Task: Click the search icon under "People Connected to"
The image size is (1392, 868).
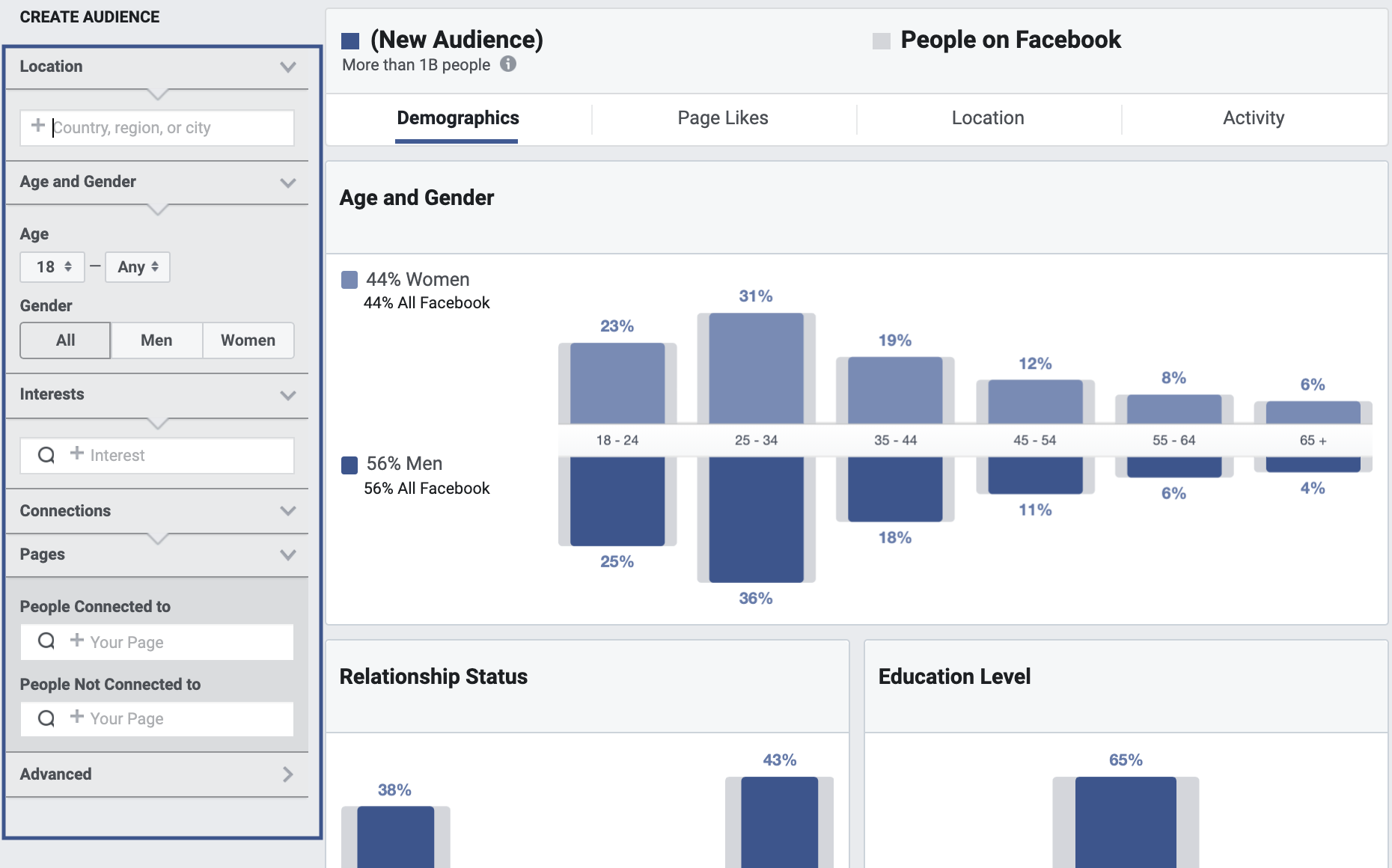Action: click(x=46, y=642)
